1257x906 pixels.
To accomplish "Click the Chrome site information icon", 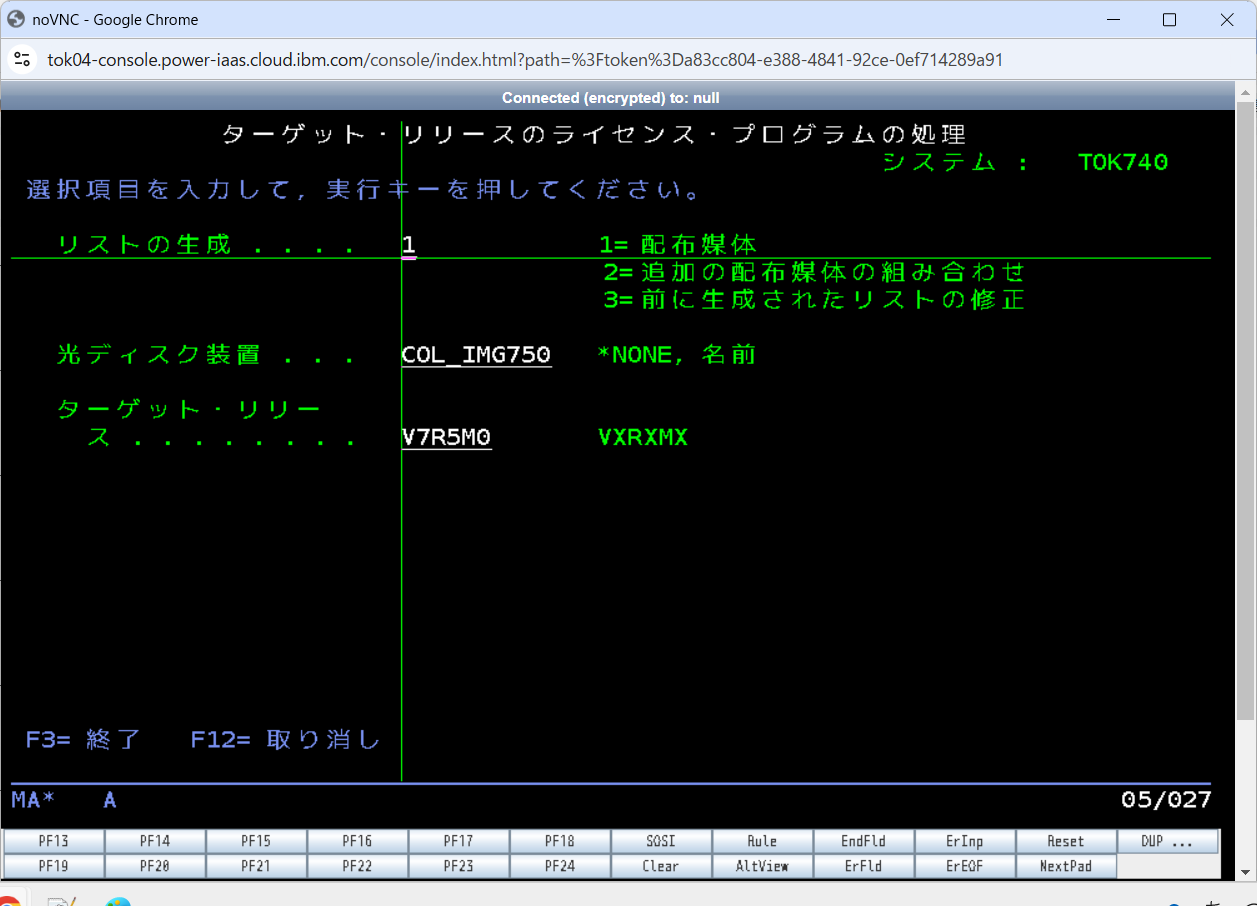I will (x=22, y=60).
